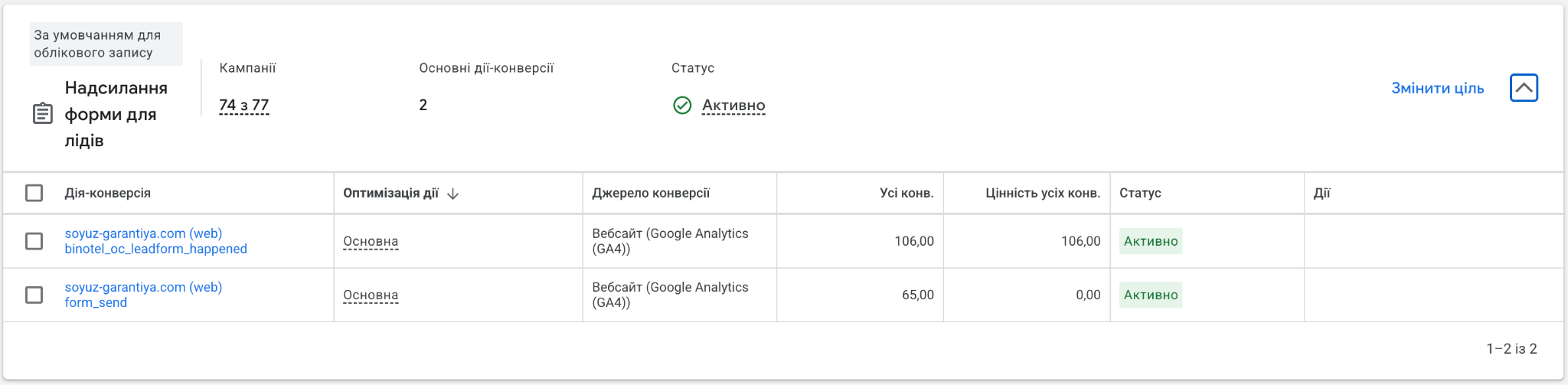Click the За умовчанням для облікового запису label

pos(106,44)
